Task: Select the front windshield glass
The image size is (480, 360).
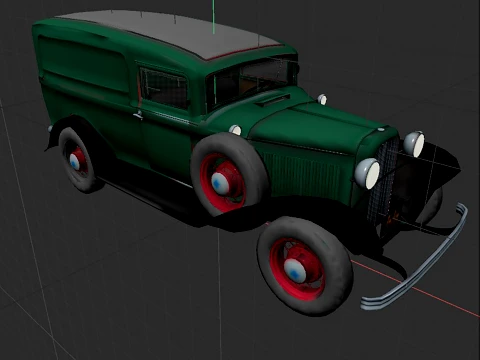Action: 247,83
